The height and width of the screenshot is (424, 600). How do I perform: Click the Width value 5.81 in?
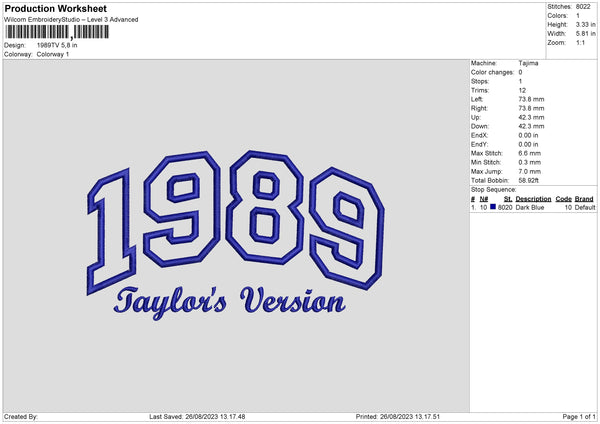point(585,34)
